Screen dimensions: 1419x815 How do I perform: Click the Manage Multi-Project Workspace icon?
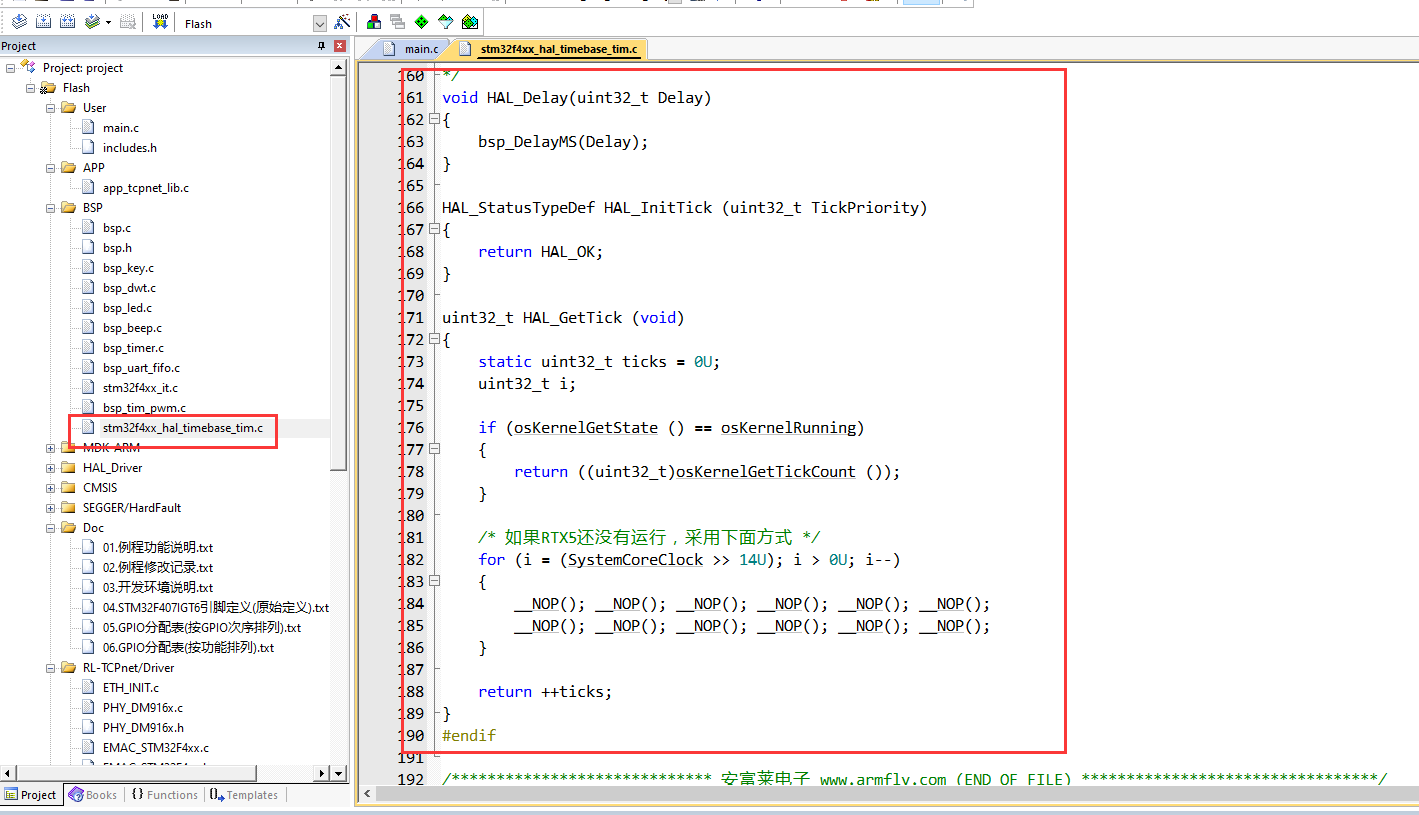click(x=398, y=22)
